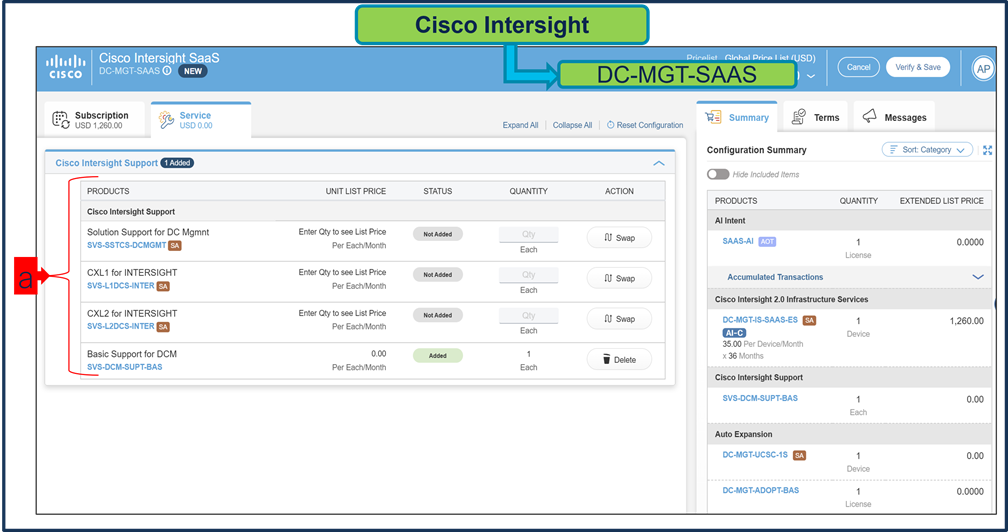Switch to the Subscription tab
Image resolution: width=1008 pixels, height=532 pixels.
point(94,120)
